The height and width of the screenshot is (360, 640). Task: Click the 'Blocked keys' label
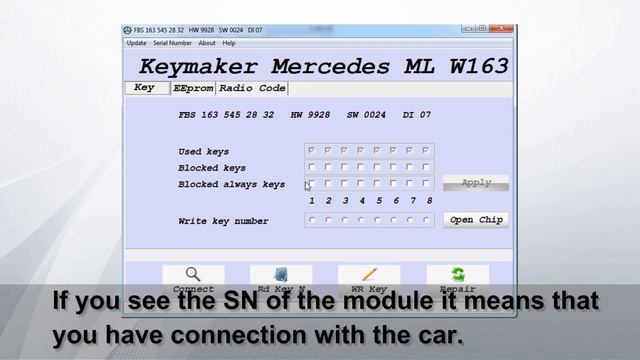tap(212, 168)
